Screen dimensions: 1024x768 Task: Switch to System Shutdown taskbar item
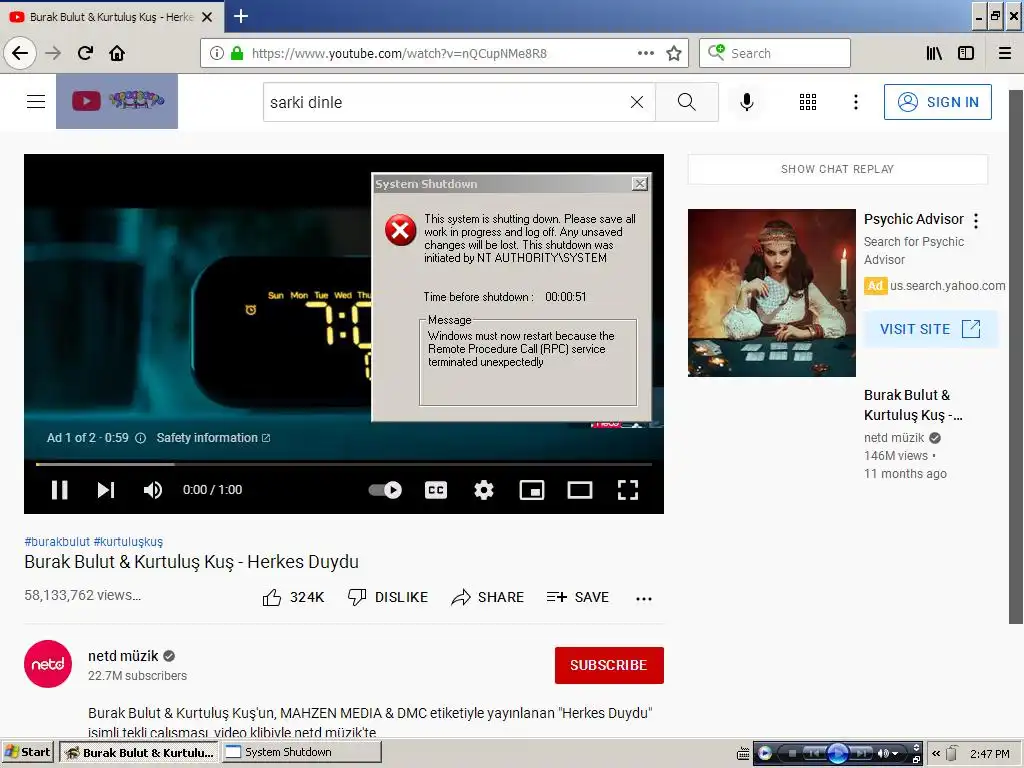301,752
